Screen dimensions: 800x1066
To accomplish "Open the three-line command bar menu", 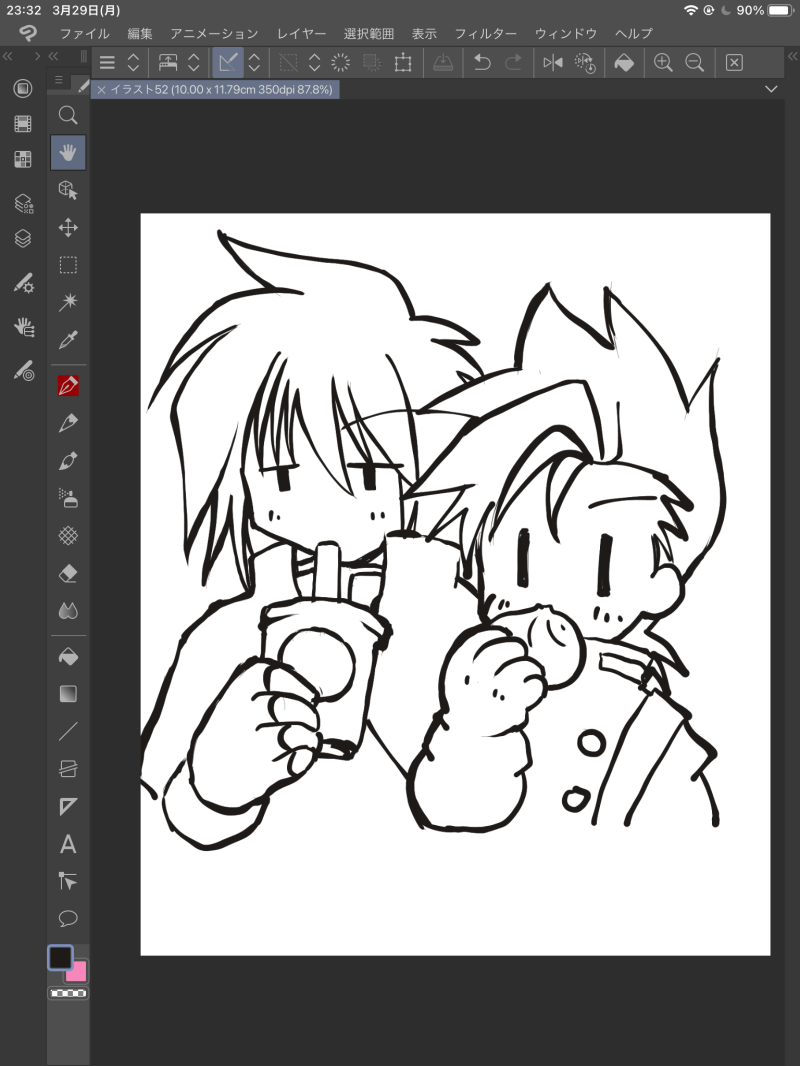I will pyautogui.click(x=107, y=63).
